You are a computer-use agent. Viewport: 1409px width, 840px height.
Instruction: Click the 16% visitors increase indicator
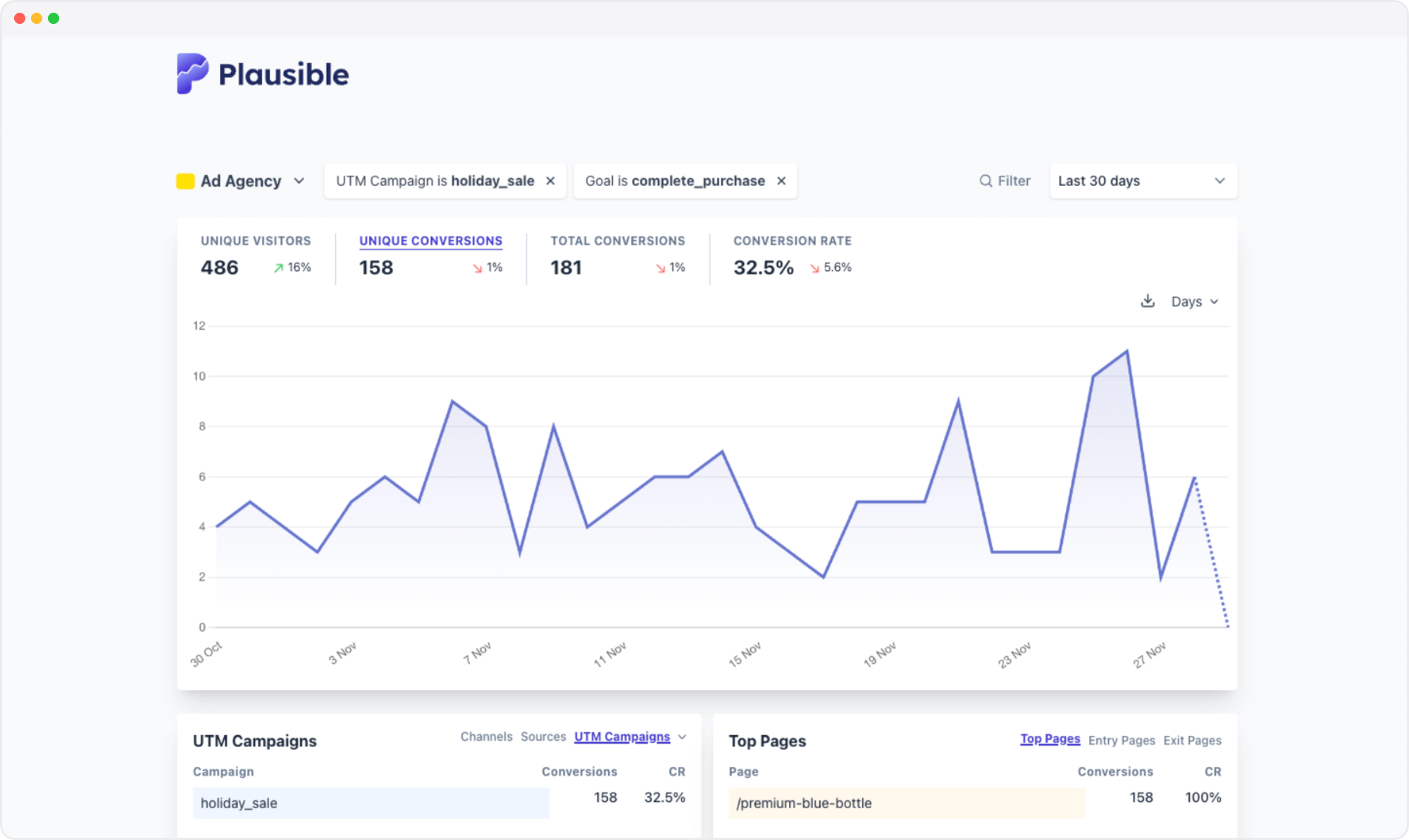tap(292, 268)
